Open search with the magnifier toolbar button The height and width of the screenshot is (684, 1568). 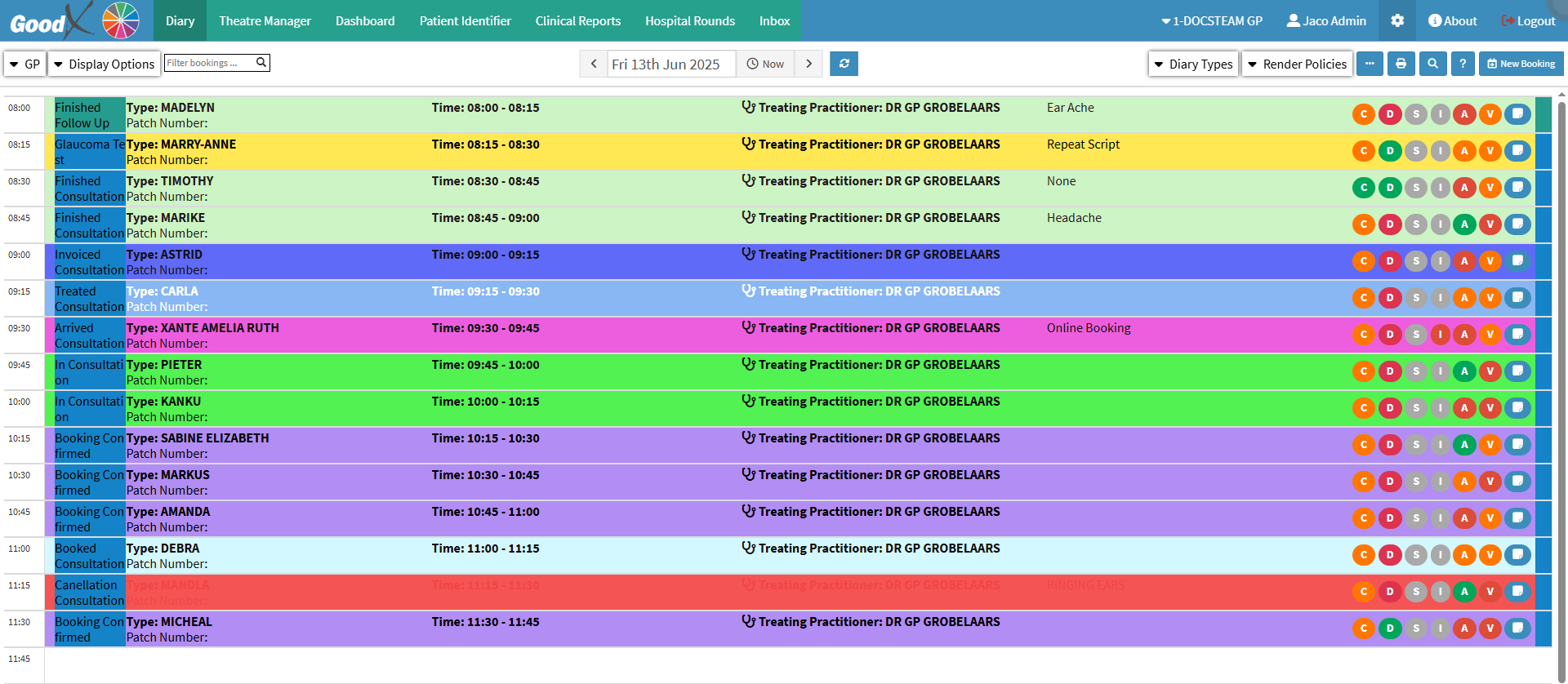pyautogui.click(x=1432, y=64)
